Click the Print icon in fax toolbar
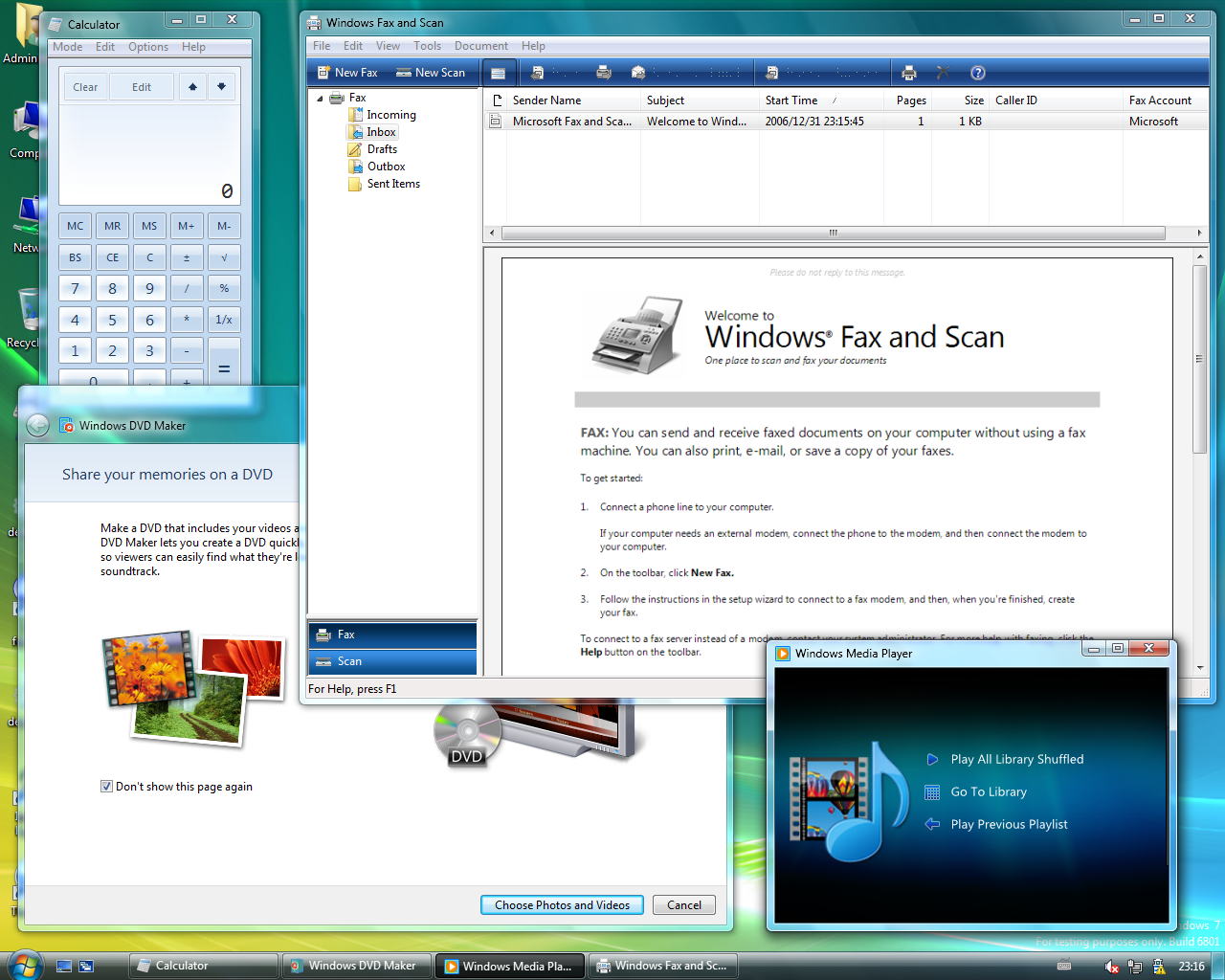This screenshot has width=1225, height=980. pyautogui.click(x=908, y=73)
